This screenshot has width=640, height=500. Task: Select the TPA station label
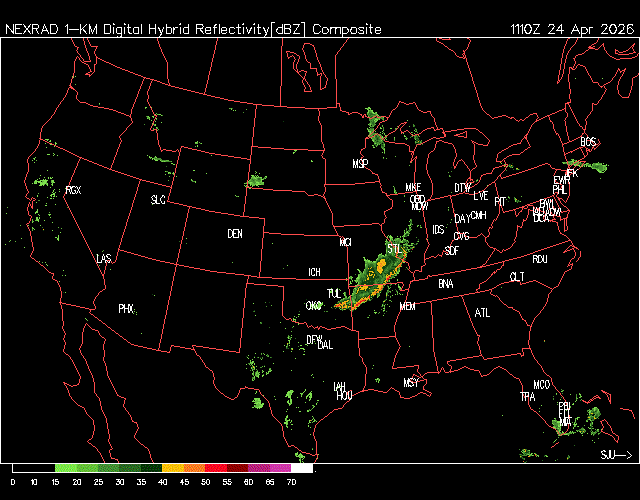click(527, 397)
